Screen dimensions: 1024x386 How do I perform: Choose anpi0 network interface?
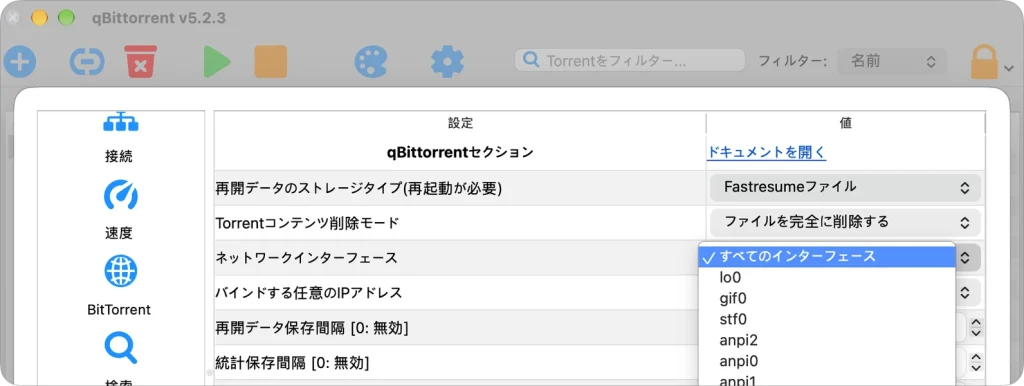tap(827, 361)
